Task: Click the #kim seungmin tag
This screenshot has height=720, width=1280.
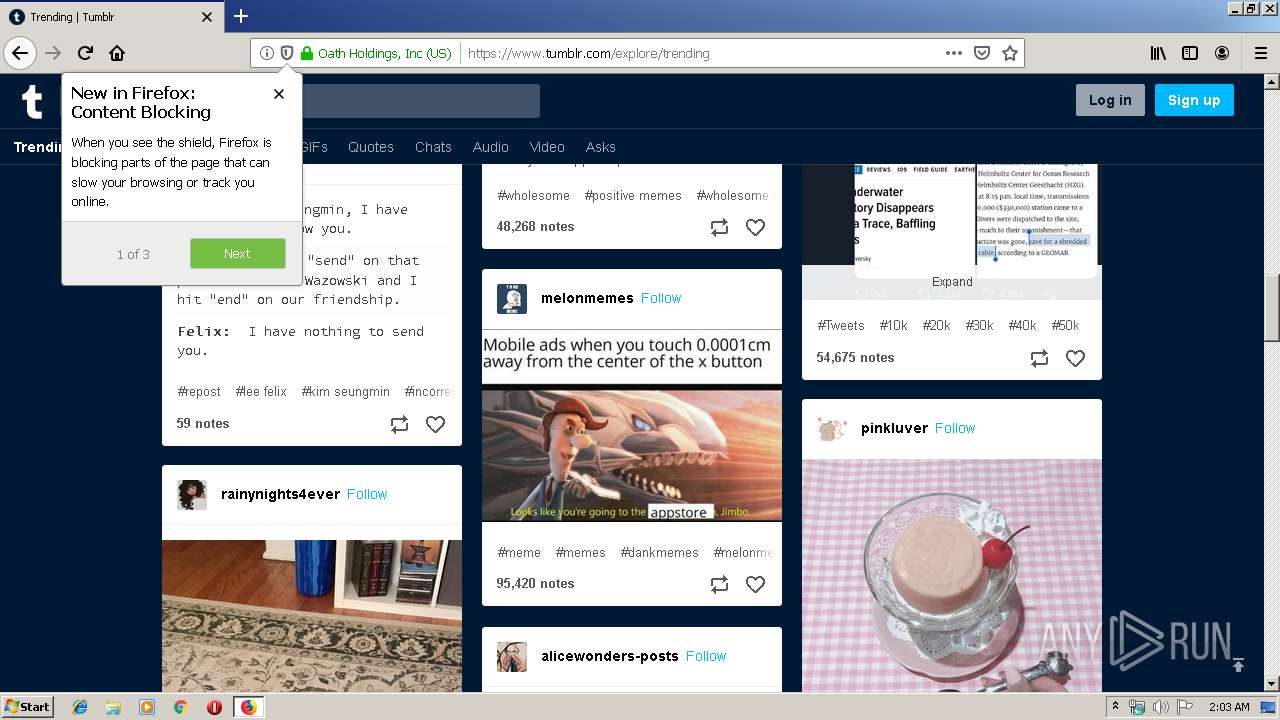Action: (346, 392)
